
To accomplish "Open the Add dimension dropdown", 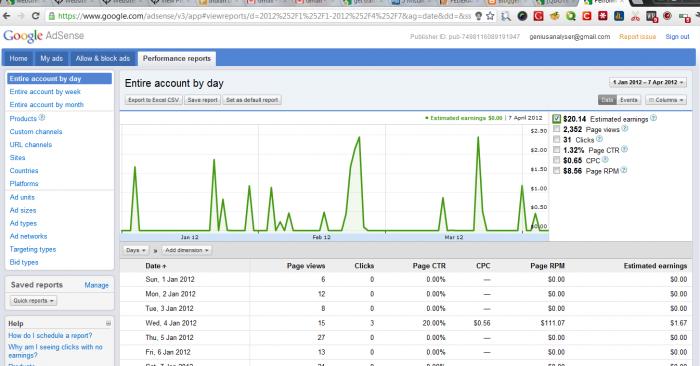I will pyautogui.click(x=187, y=250).
